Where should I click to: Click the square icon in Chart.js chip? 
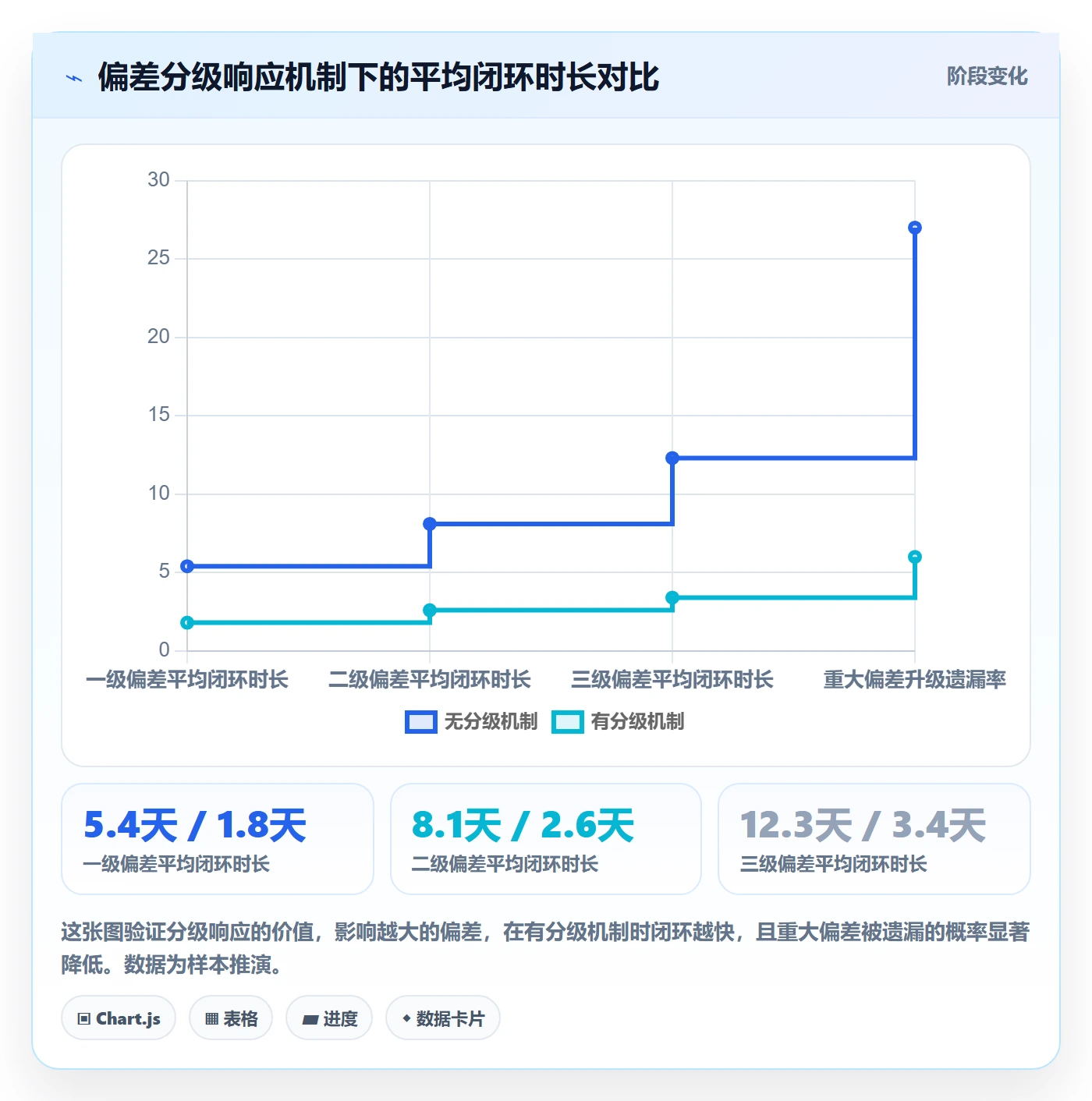pos(84,1018)
